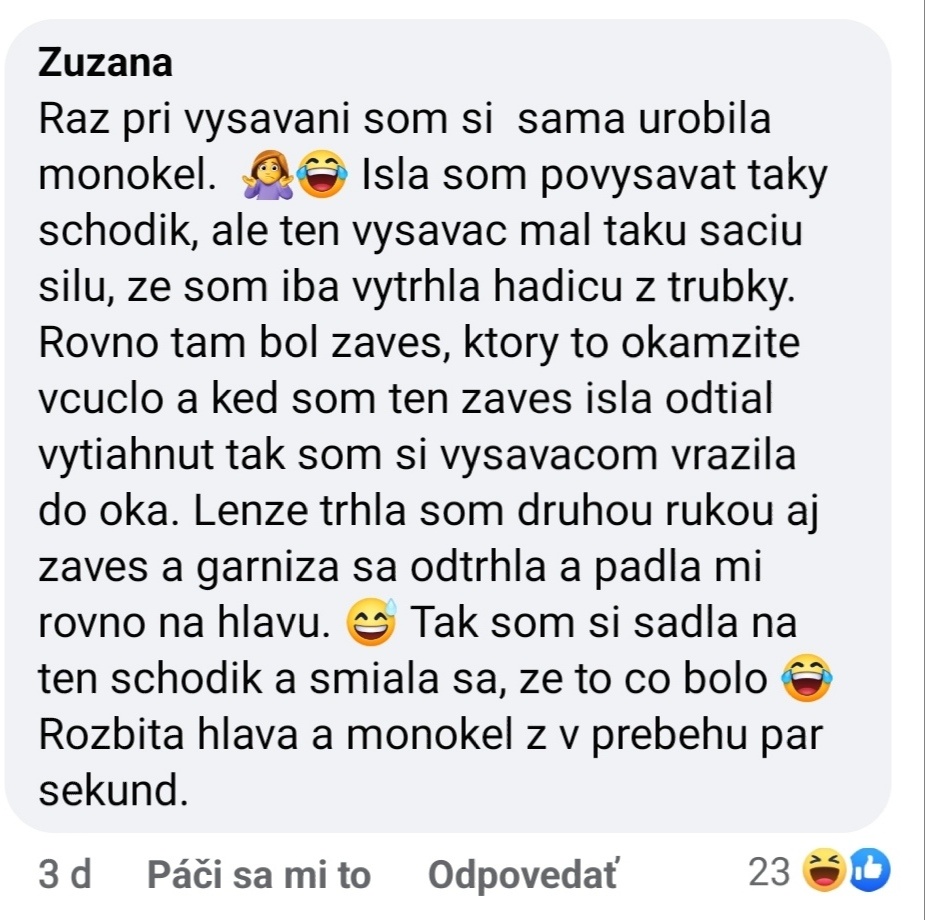Click the sweat-smile emoji after "na hlavu."
This screenshot has height=920, width=925.
[x=372, y=622]
